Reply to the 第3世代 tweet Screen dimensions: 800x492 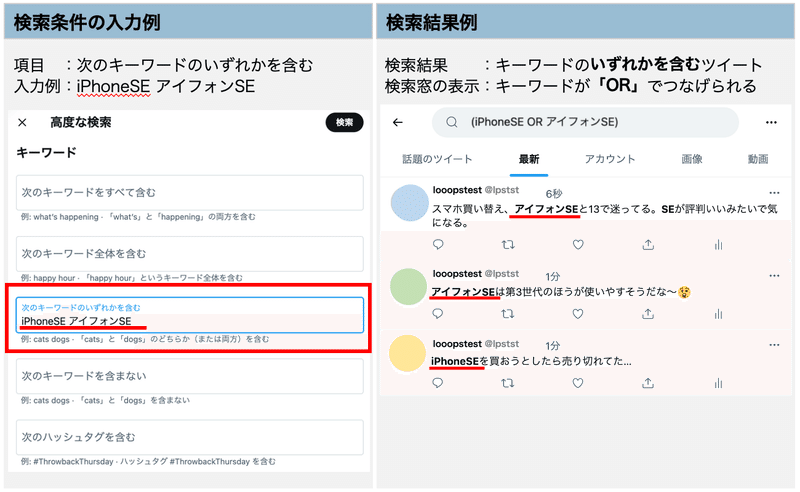pyautogui.click(x=438, y=313)
